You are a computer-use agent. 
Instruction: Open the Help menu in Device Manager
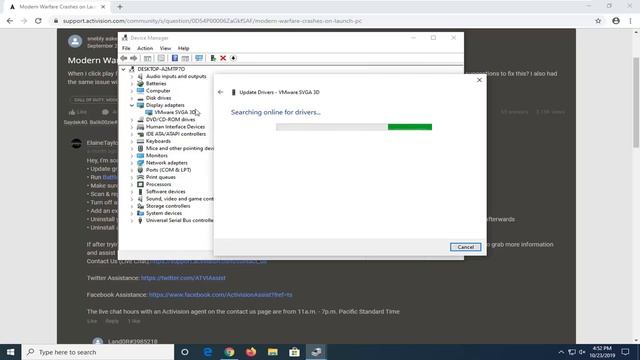tap(183, 48)
